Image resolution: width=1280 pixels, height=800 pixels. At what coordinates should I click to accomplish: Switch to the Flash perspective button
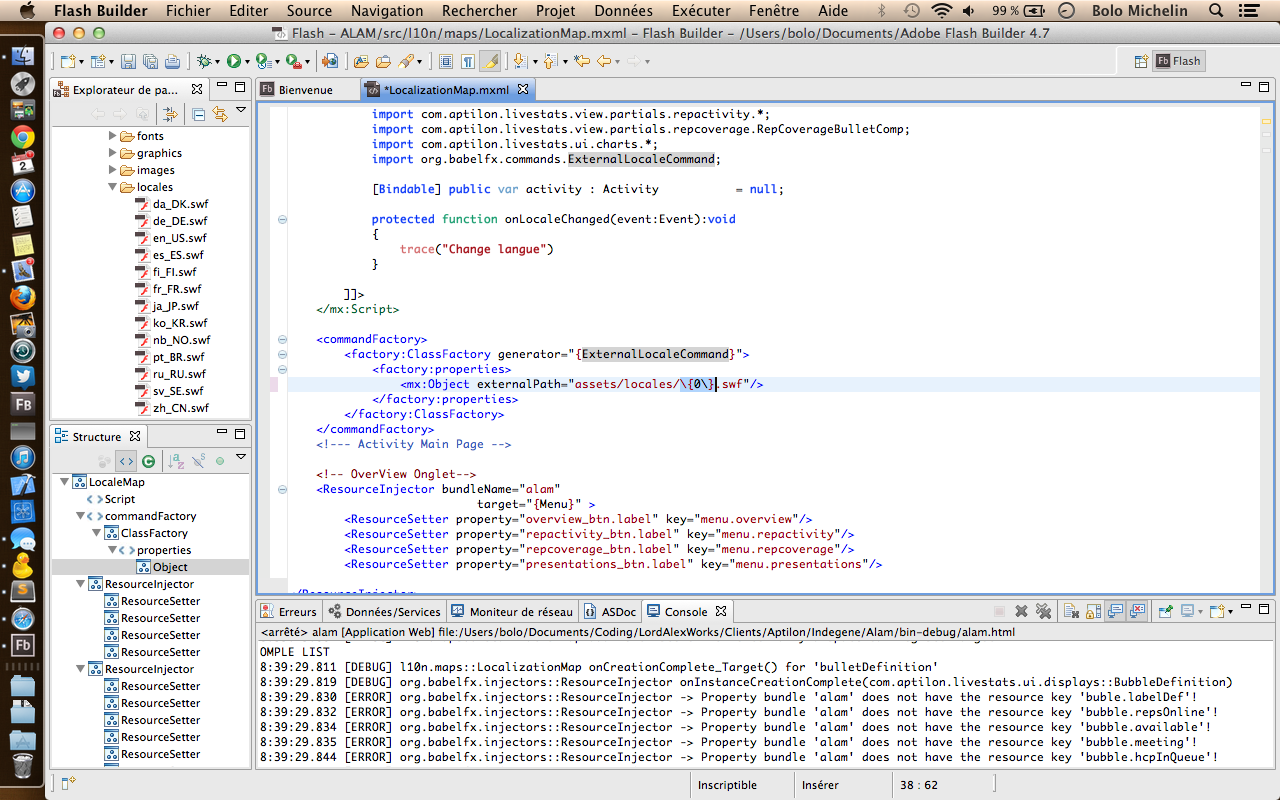pos(1178,61)
